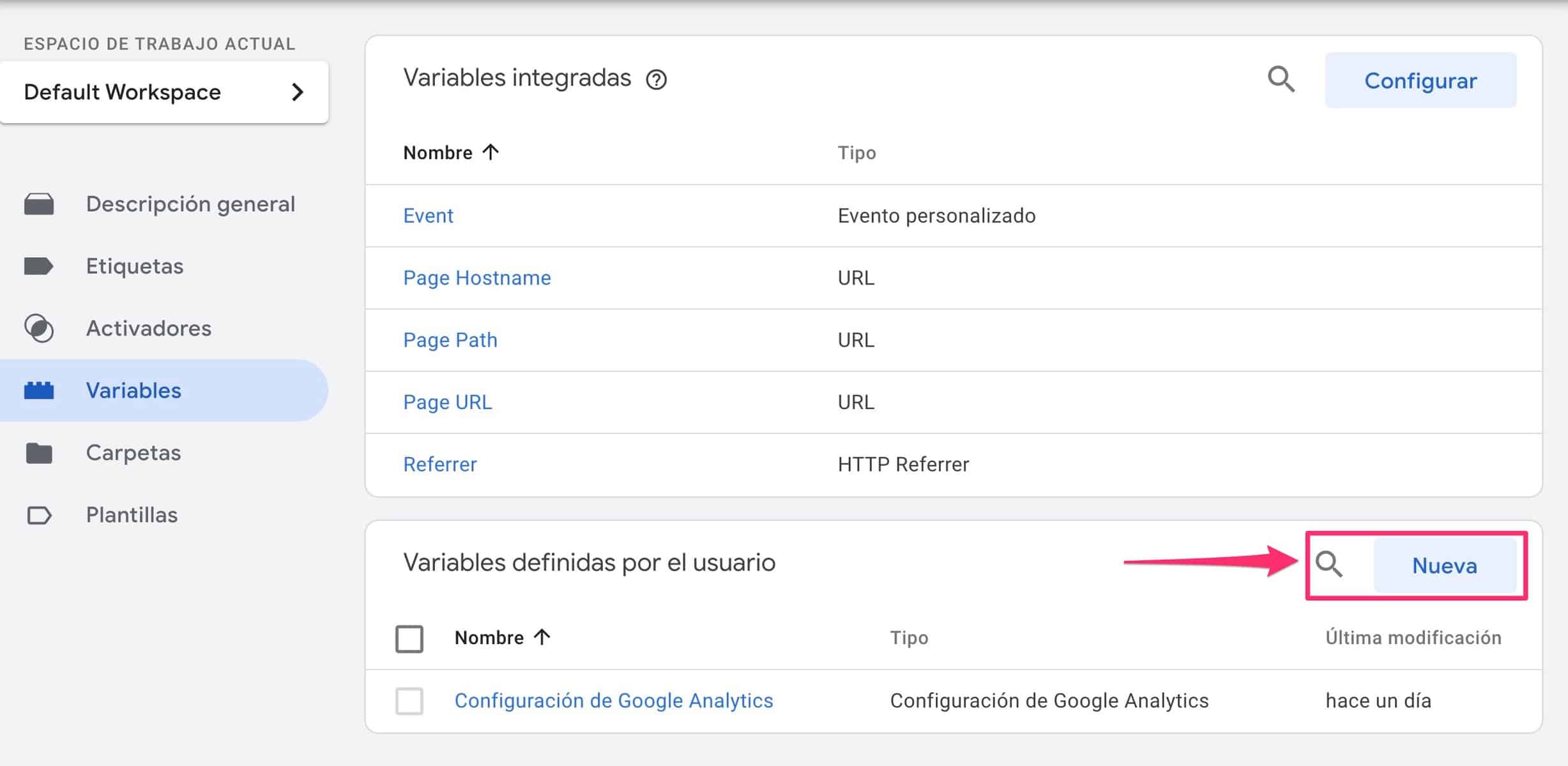The height and width of the screenshot is (766, 1568).
Task: Click the Variables brick icon
Action: 39,390
